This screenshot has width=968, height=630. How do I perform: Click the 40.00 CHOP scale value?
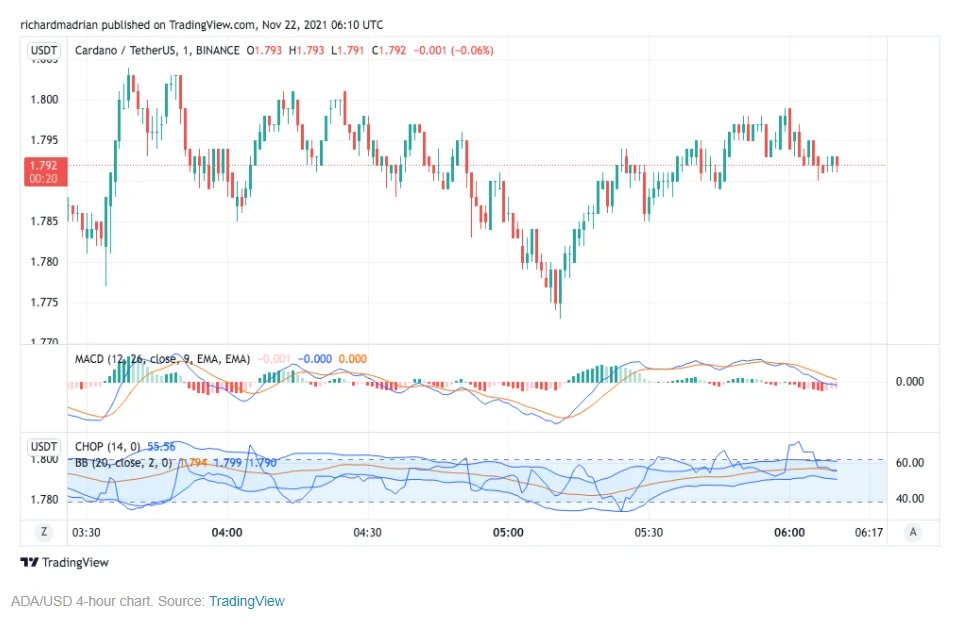click(910, 498)
